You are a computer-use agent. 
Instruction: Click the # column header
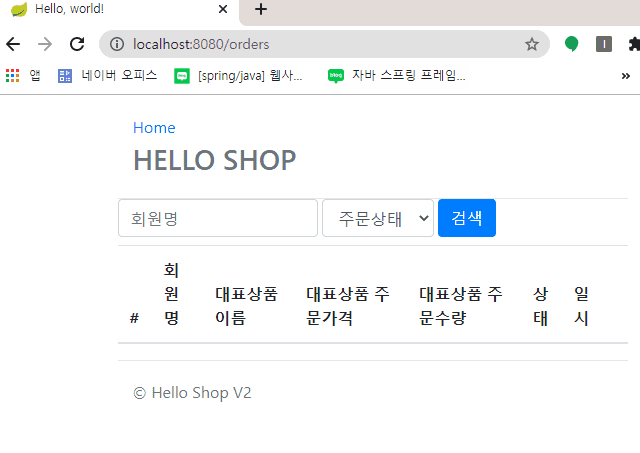pyautogui.click(x=134, y=318)
